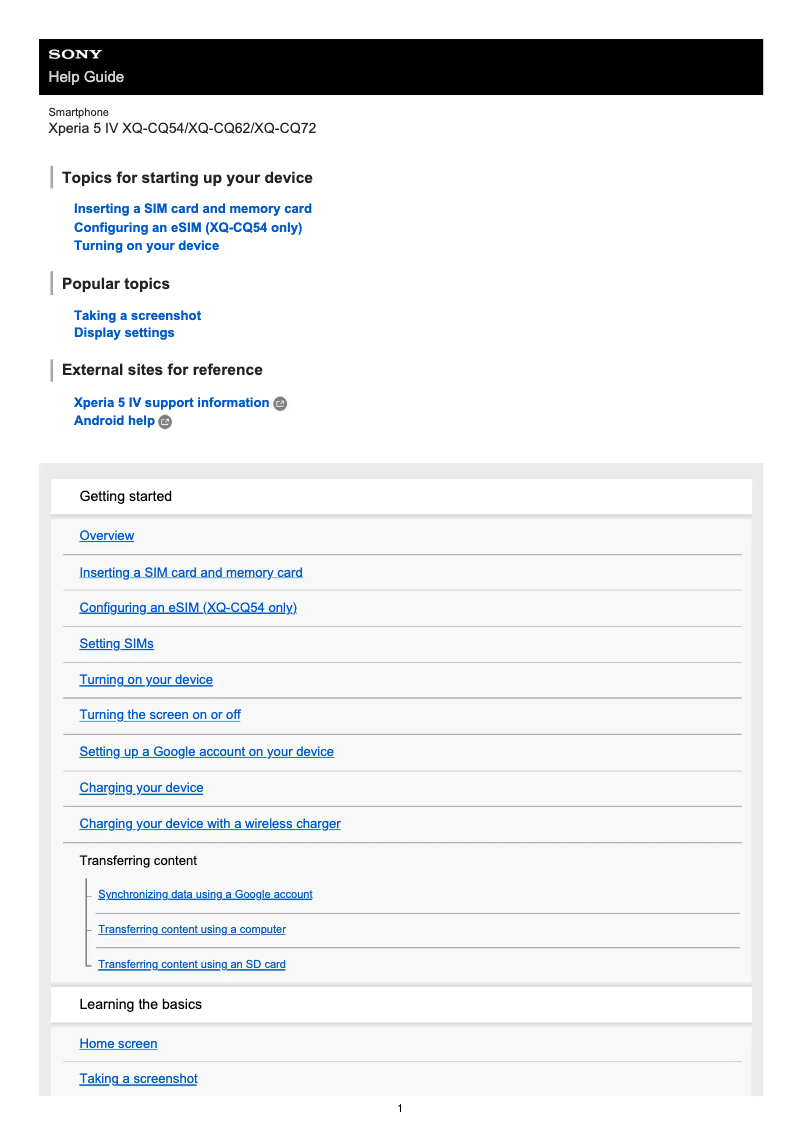Open Transferring content using an SD card
802x1134 pixels.
click(x=192, y=965)
